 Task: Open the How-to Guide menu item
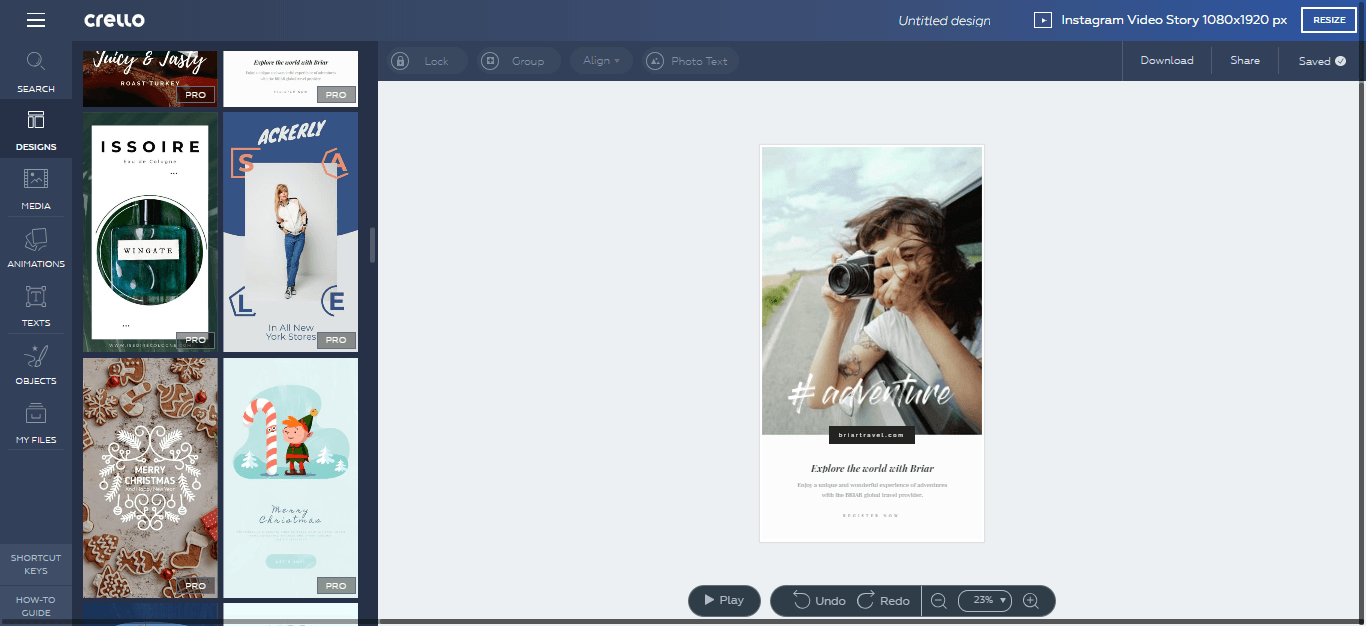36,605
